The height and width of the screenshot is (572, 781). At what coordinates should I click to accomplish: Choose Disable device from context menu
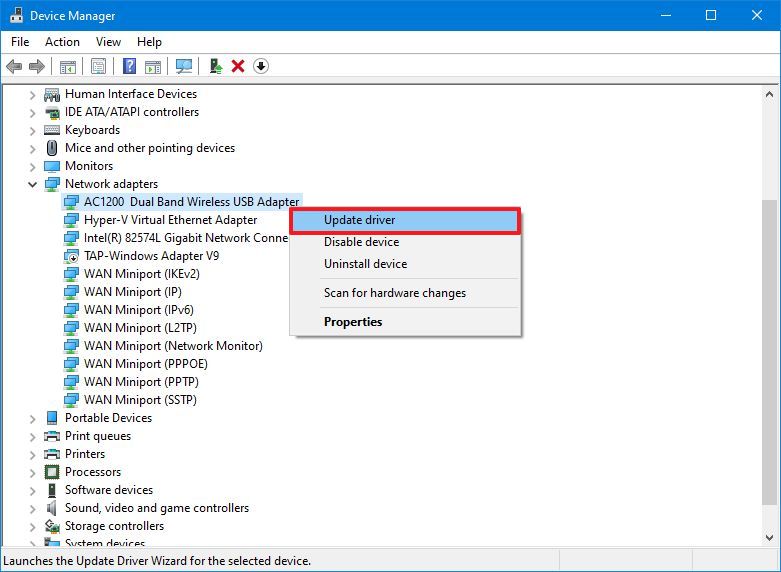pos(405,242)
